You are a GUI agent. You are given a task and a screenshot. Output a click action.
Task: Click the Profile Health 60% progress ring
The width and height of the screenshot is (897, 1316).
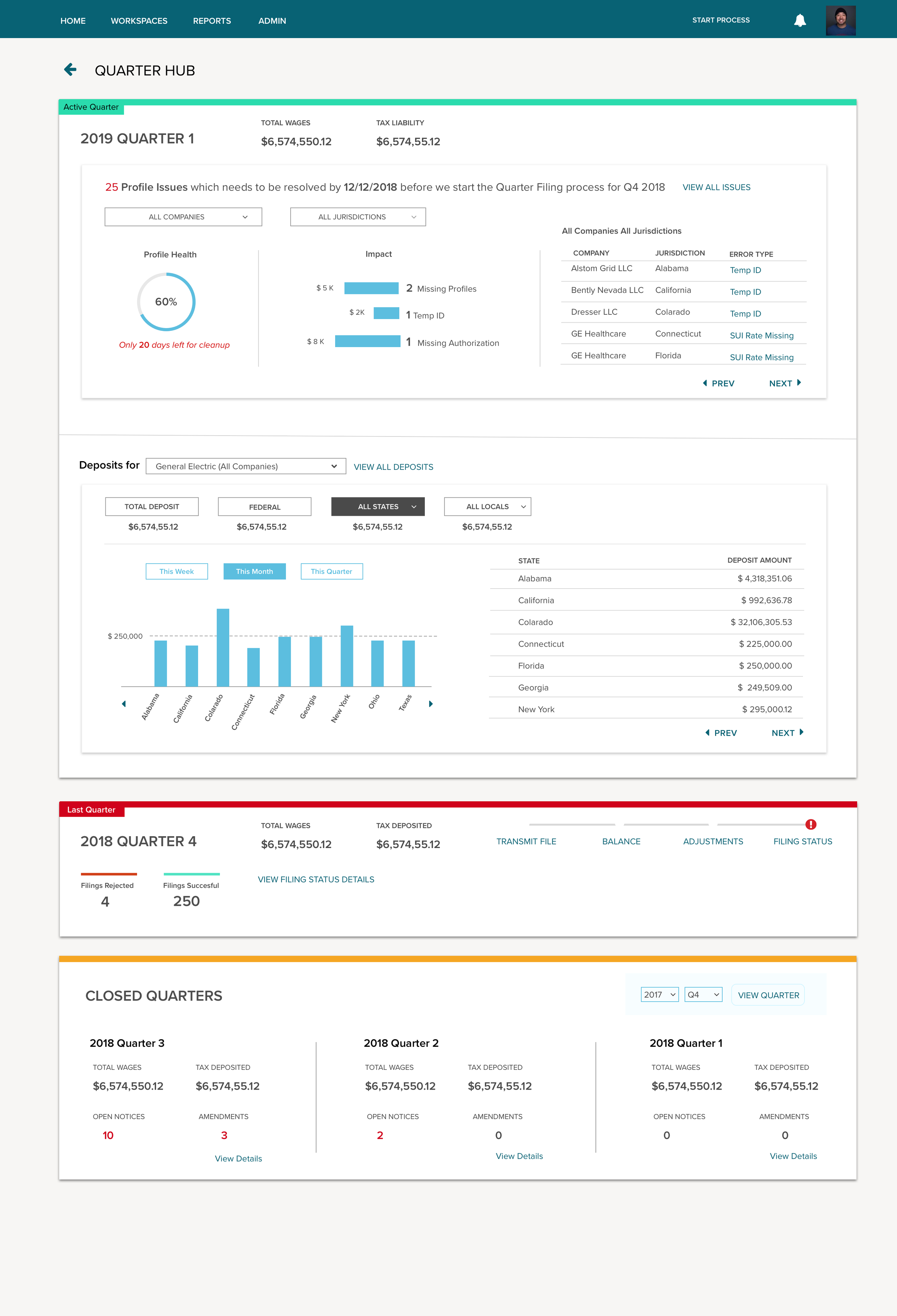click(166, 302)
